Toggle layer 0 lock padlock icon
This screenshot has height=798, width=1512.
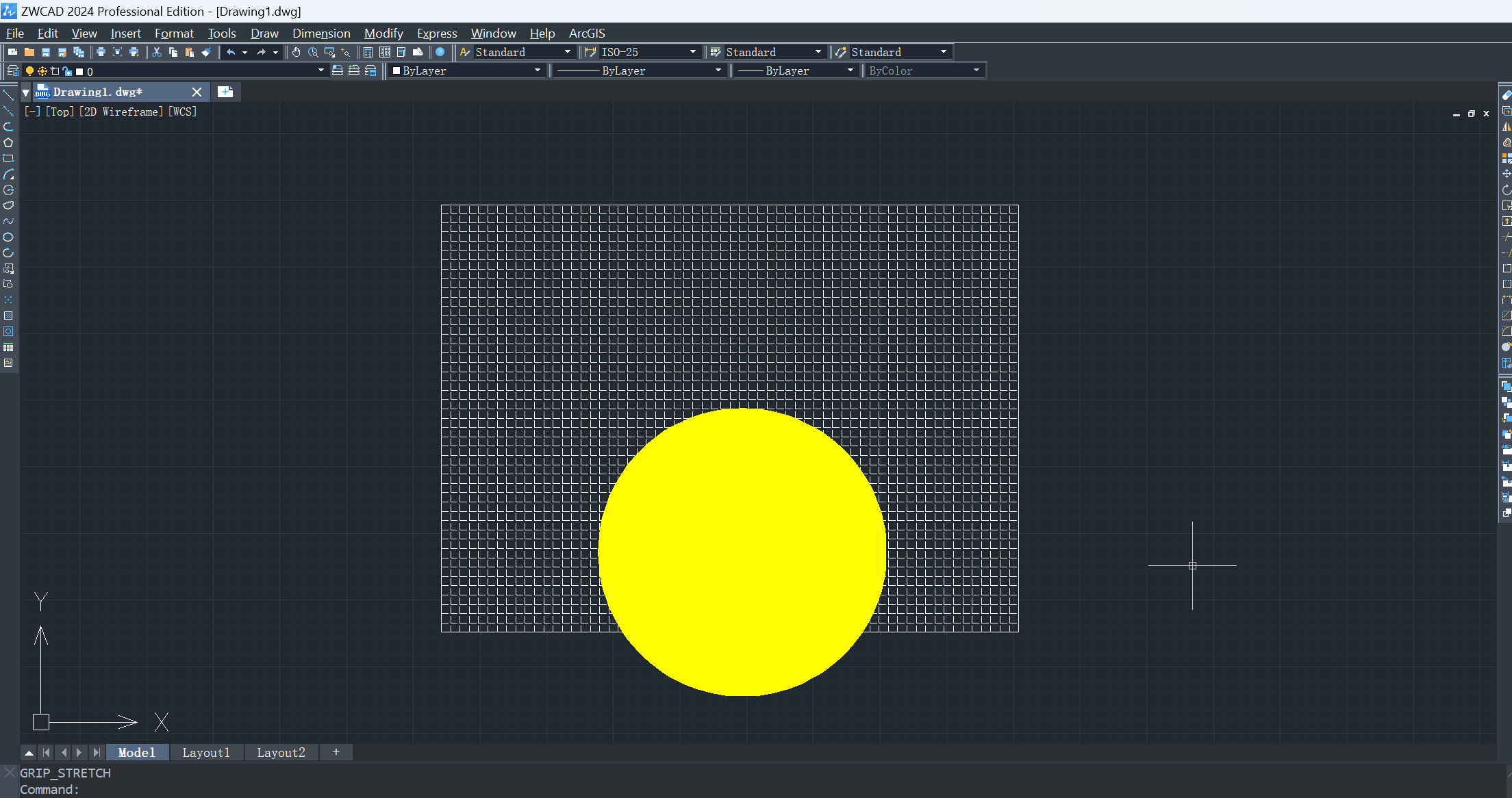[67, 71]
